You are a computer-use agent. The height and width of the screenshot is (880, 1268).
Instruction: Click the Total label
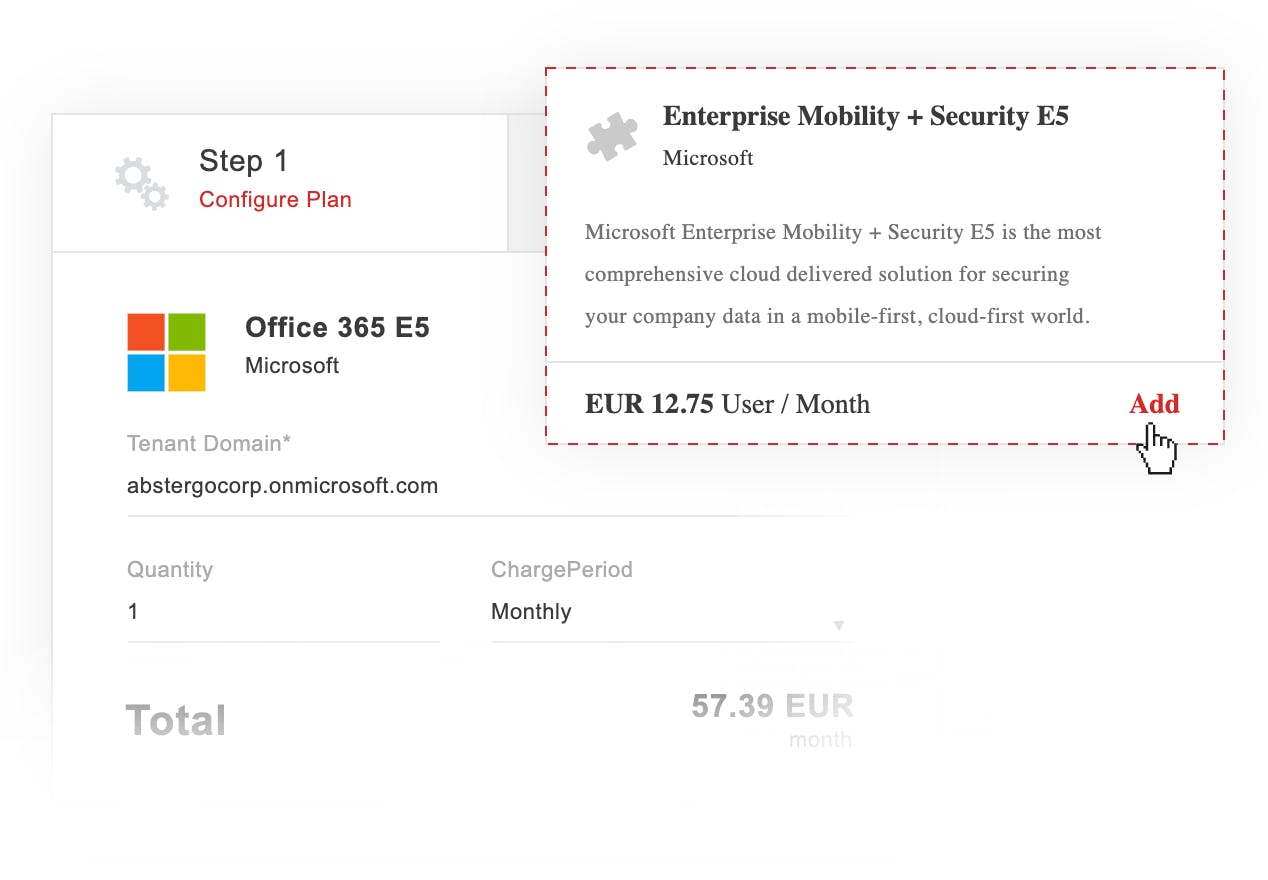pos(176,720)
